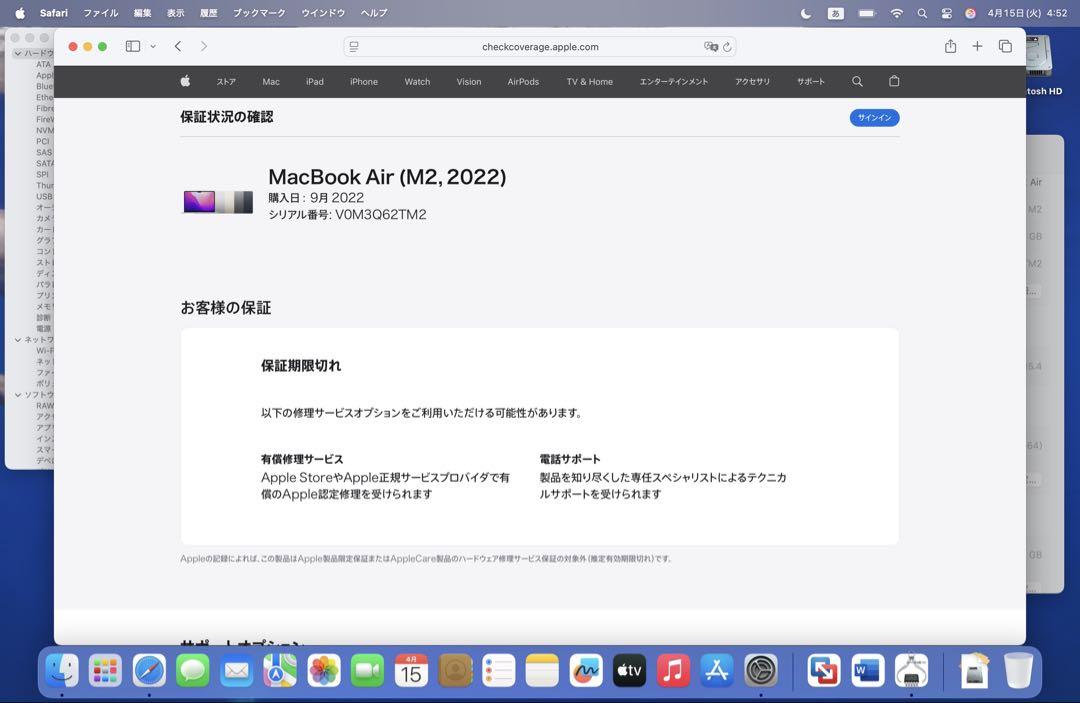Open the iPhone navigation link
Viewport: 1080px width, 703px height.
[364, 81]
